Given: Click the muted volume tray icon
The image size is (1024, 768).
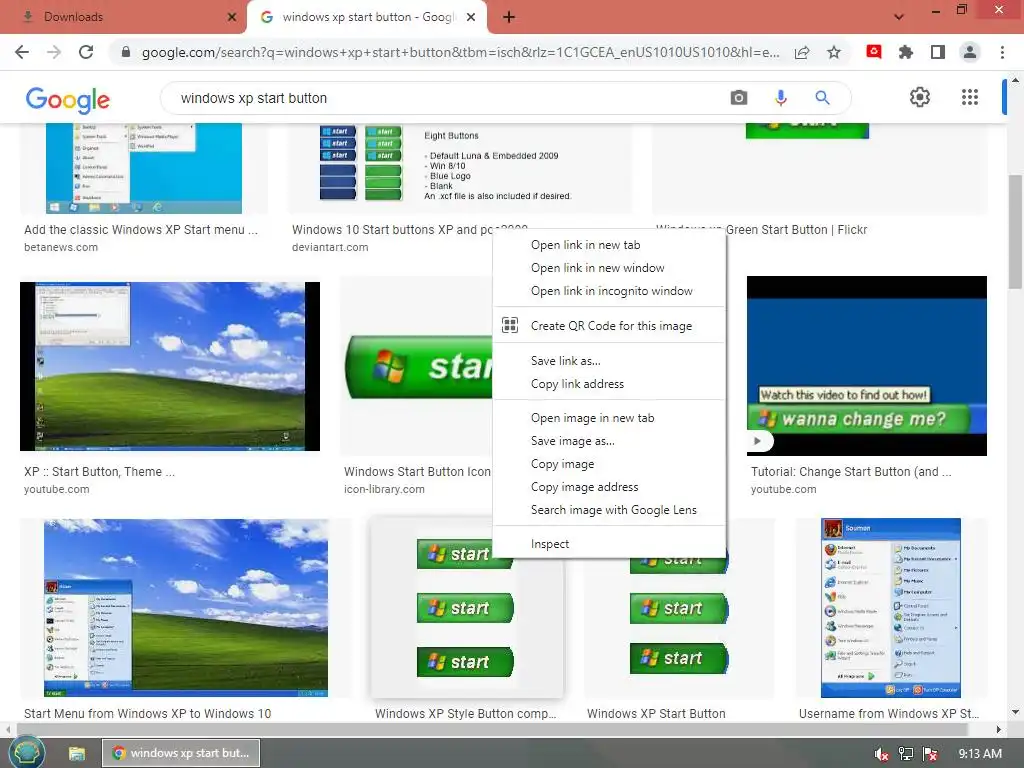Looking at the screenshot, I should [881, 754].
